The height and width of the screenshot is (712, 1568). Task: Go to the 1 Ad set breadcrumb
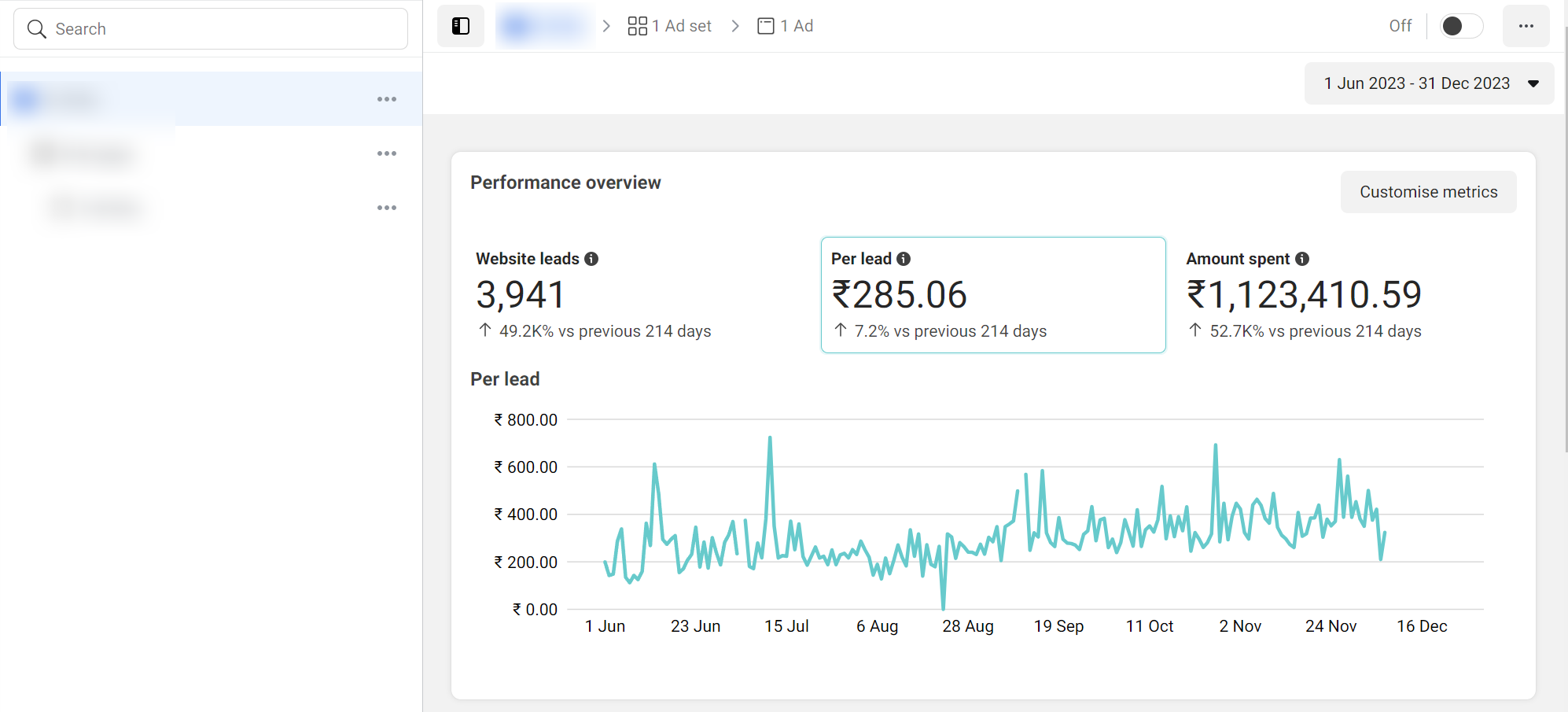(670, 26)
